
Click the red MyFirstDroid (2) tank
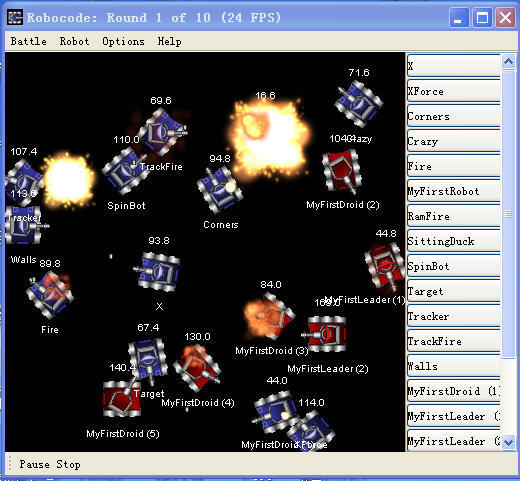[x=342, y=171]
